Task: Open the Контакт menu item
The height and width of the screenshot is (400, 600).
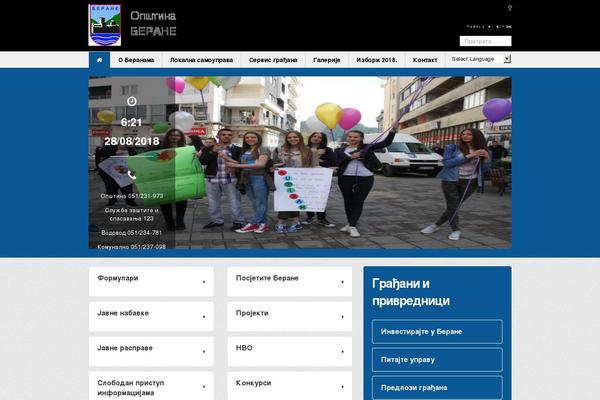Action: pyautogui.click(x=425, y=60)
